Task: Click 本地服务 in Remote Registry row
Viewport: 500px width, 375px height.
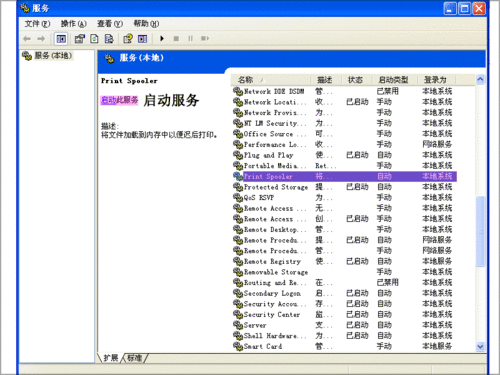Action: point(437,261)
